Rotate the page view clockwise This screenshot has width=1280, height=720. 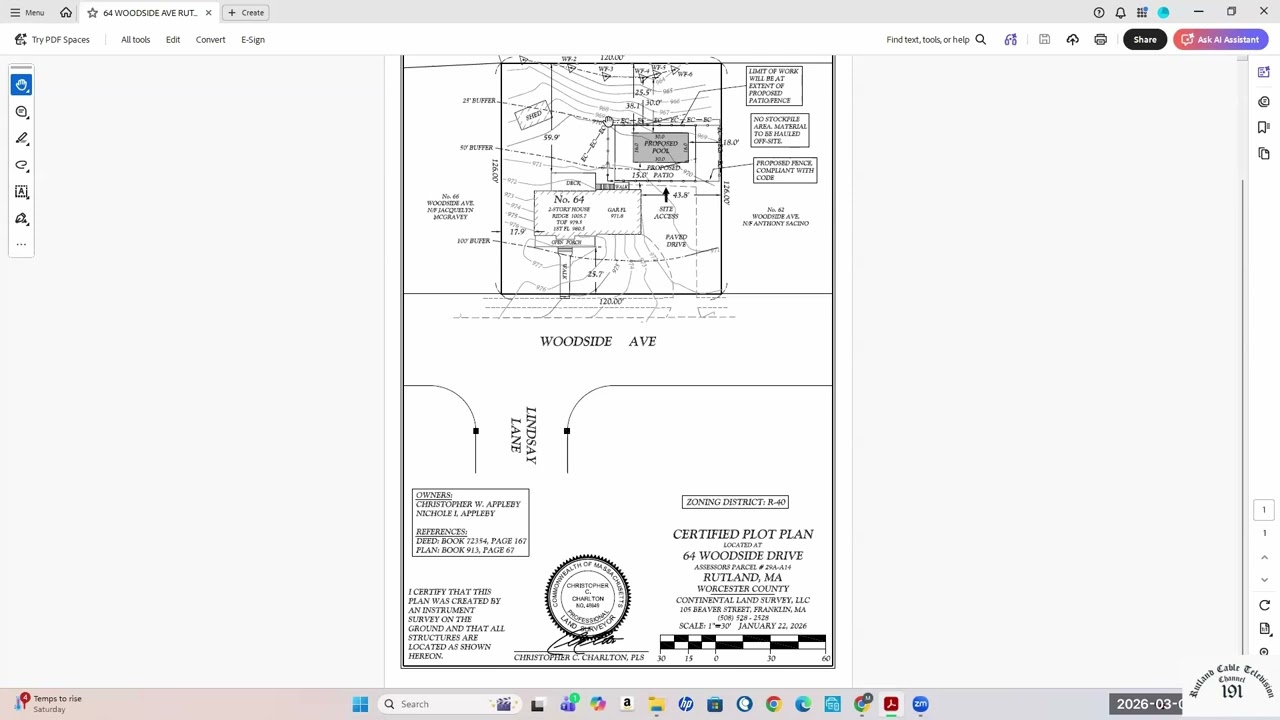pos(1264,605)
